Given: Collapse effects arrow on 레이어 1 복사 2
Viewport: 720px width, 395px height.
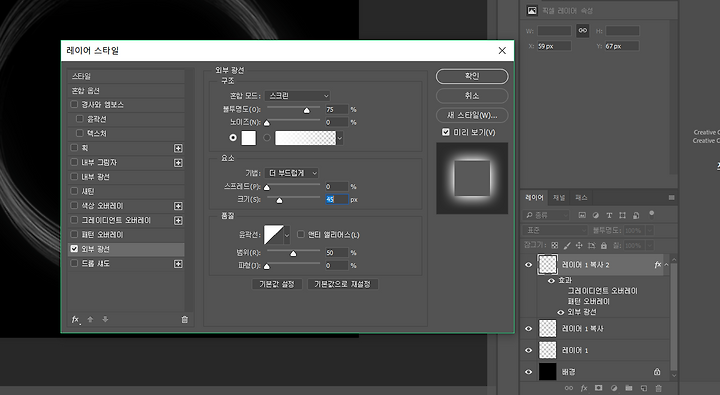Looking at the screenshot, I should tap(666, 265).
